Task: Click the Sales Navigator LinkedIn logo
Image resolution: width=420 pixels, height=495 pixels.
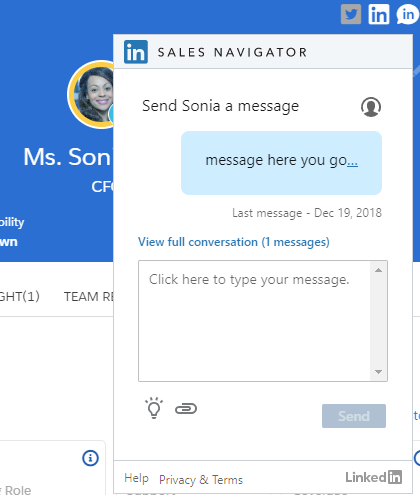Action: 136,52
